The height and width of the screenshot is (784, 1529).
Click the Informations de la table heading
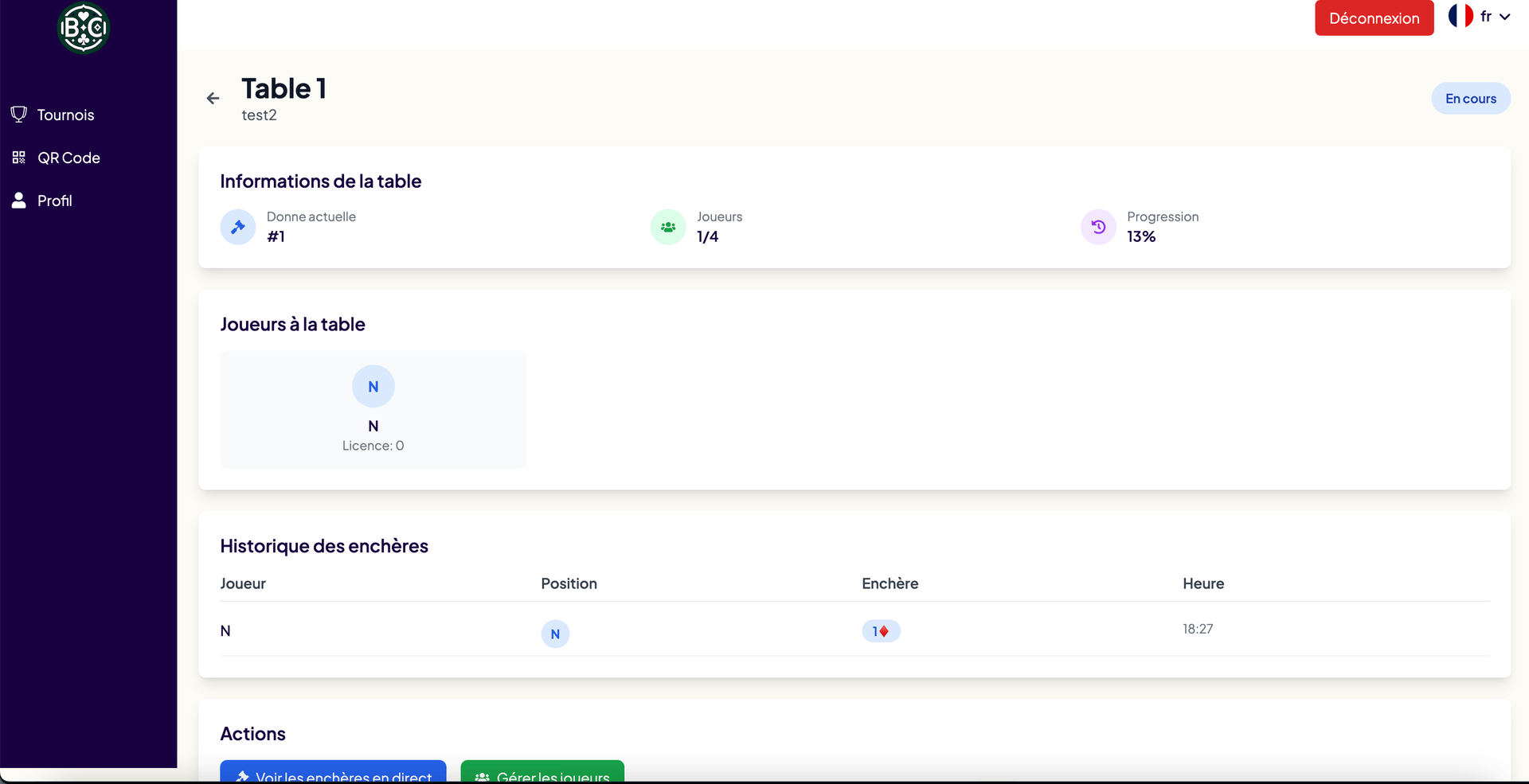click(321, 181)
